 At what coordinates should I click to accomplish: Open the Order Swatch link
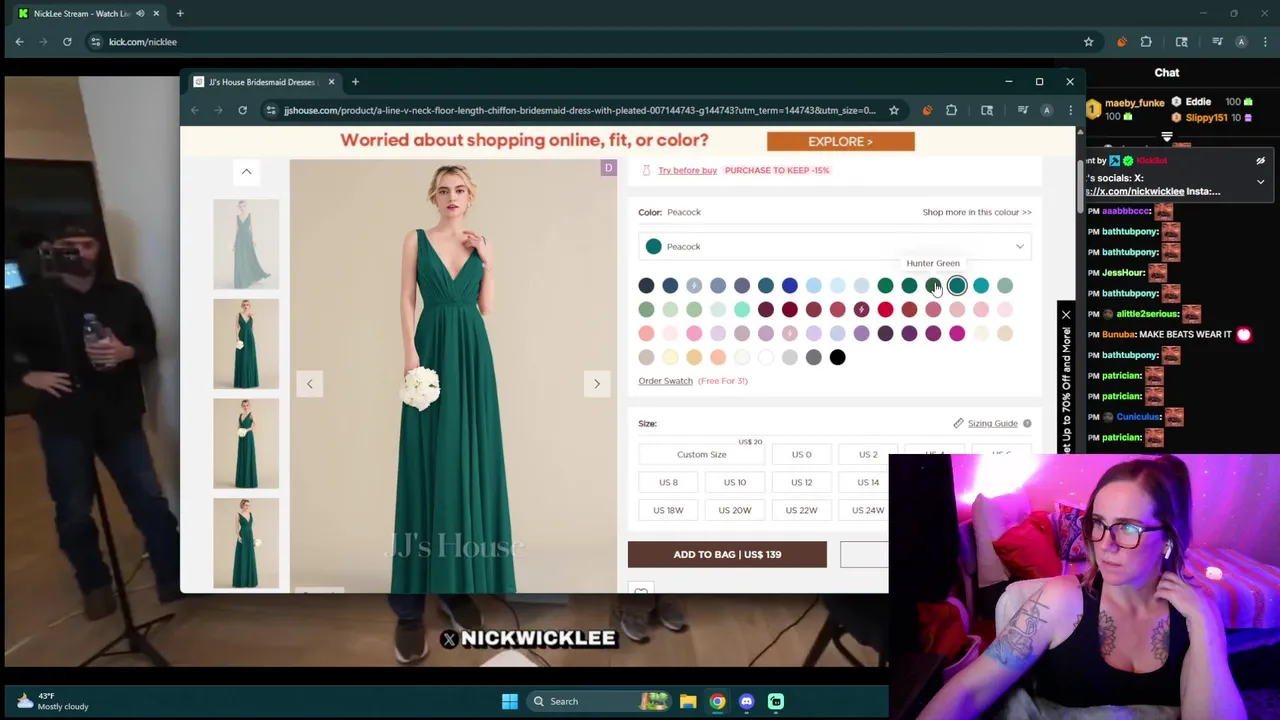coord(665,381)
